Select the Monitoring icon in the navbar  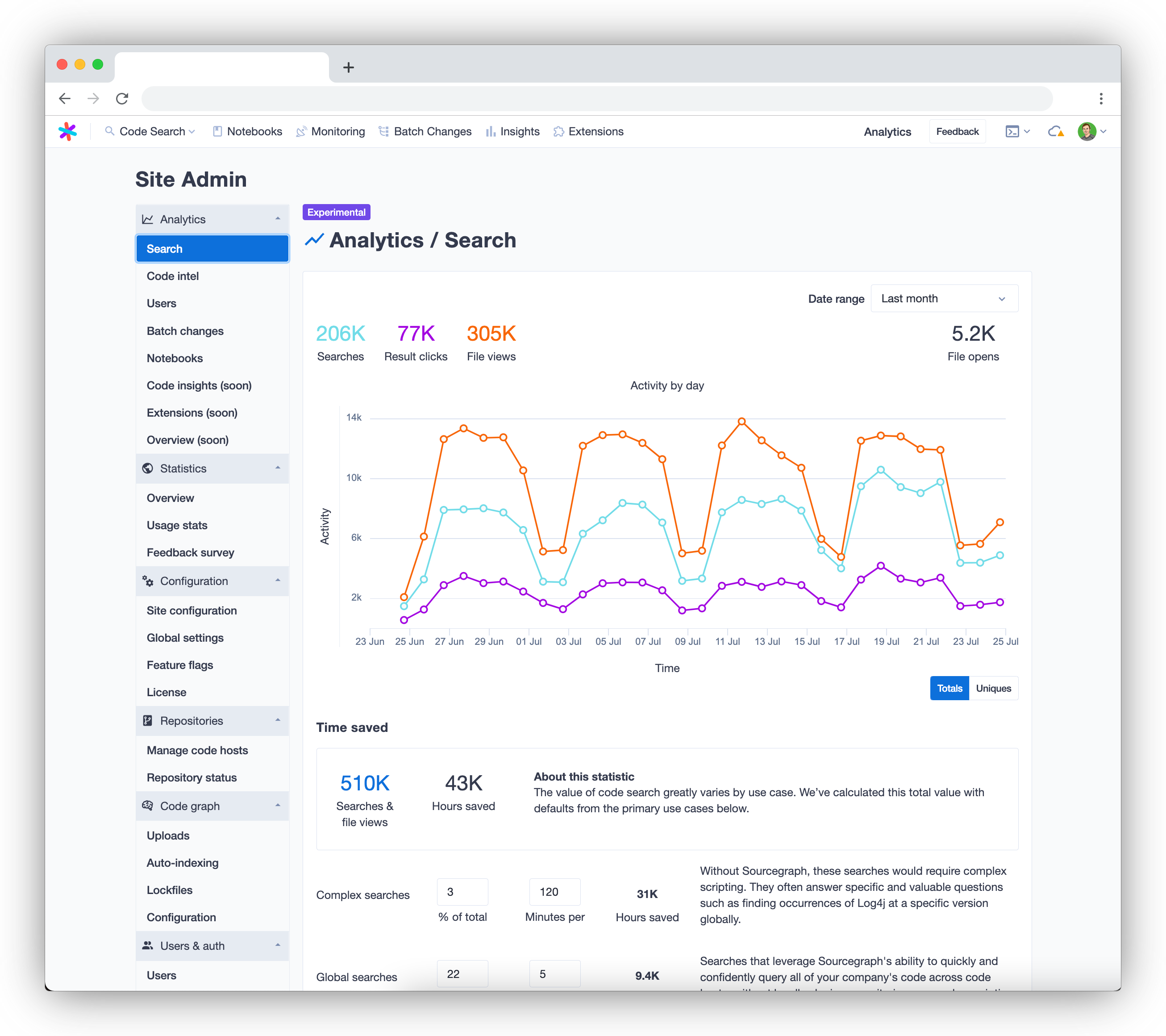(x=302, y=131)
